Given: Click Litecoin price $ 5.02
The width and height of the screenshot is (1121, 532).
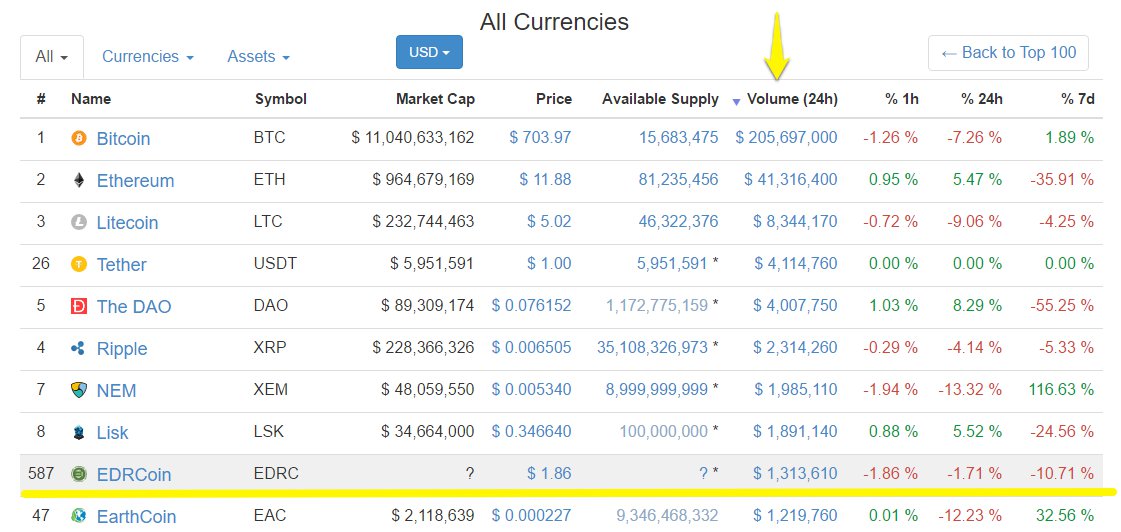Looking at the screenshot, I should (x=550, y=222).
